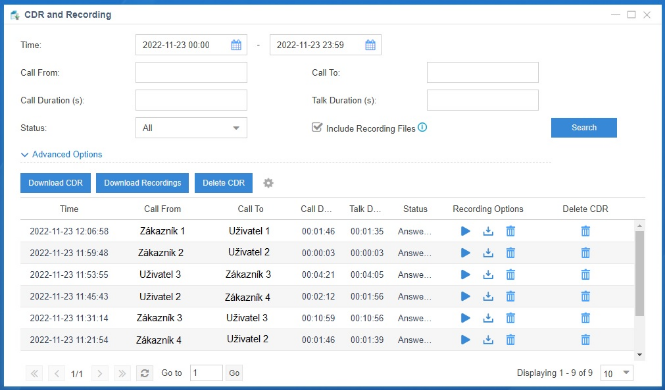The image size is (665, 390).
Task: Click the Talk D... column header
Action: (x=365, y=209)
